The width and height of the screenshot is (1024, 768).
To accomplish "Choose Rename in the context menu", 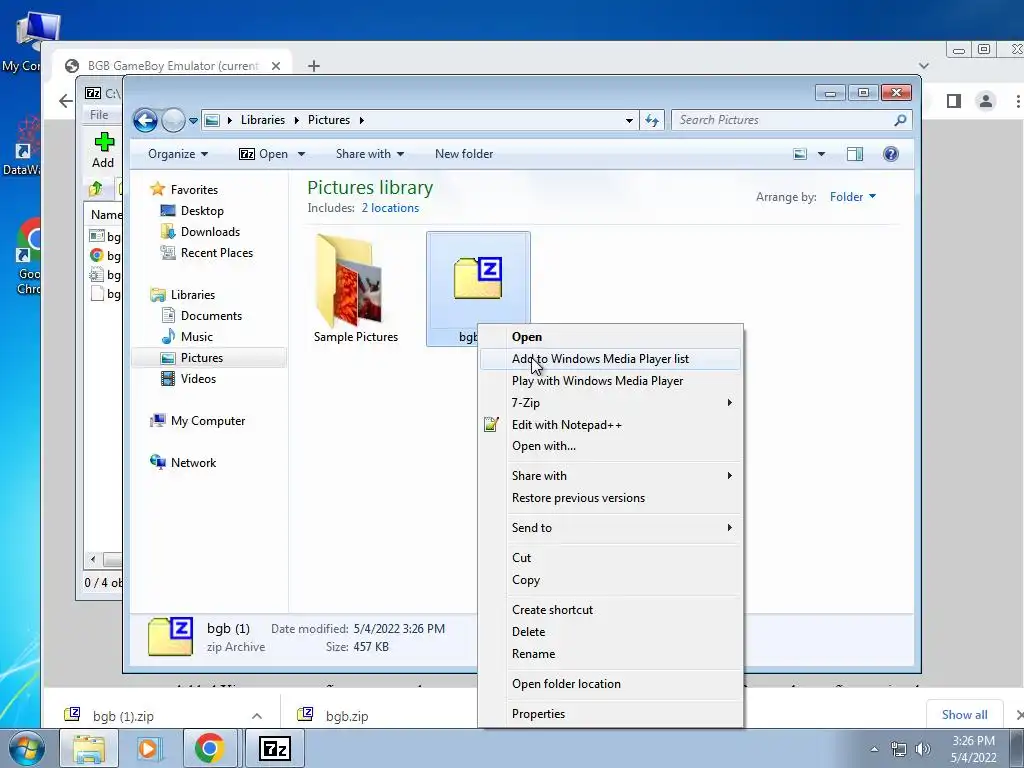I will coord(610,654).
